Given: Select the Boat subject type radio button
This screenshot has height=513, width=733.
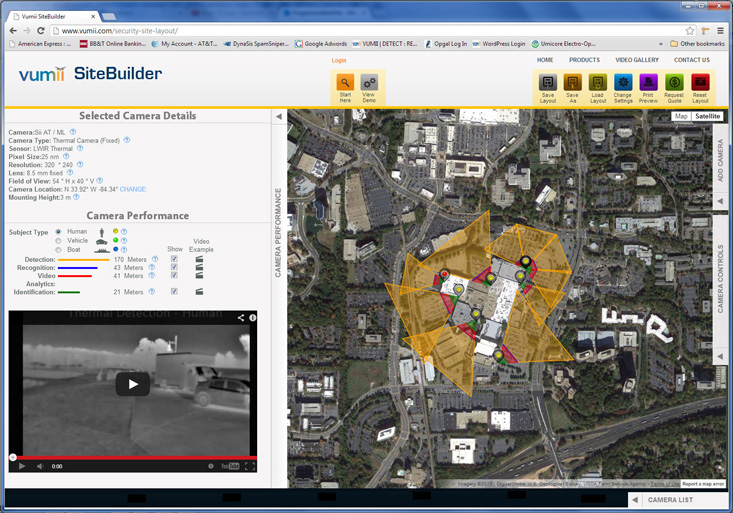Looking at the screenshot, I should click(x=58, y=250).
